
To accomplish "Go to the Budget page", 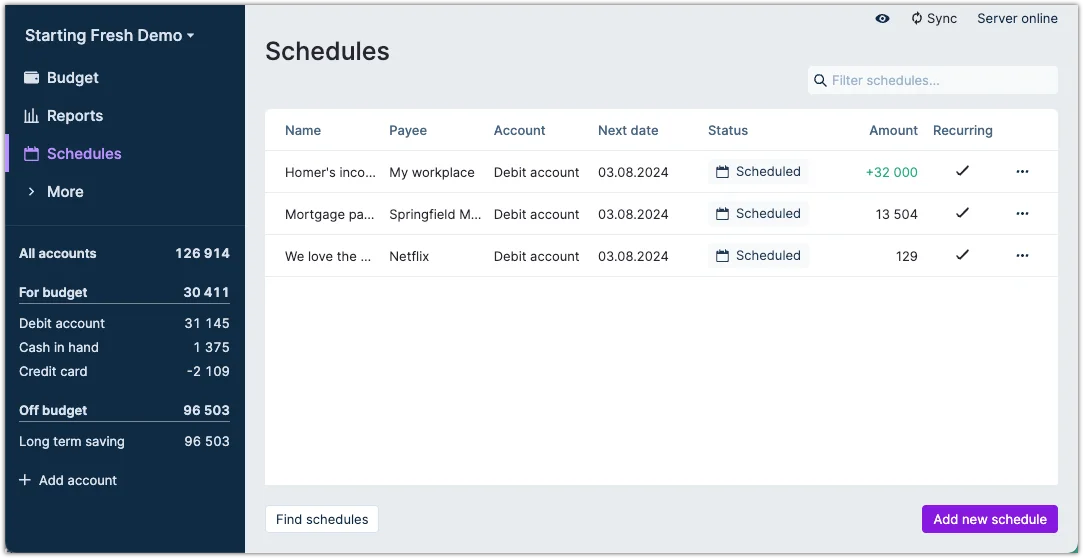I will pyautogui.click(x=72, y=78).
